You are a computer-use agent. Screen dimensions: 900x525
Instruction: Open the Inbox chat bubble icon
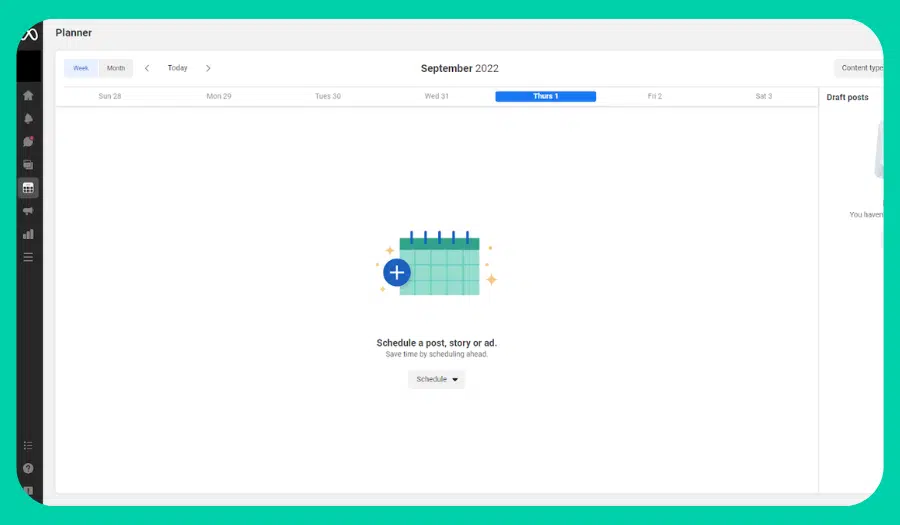(x=28, y=142)
